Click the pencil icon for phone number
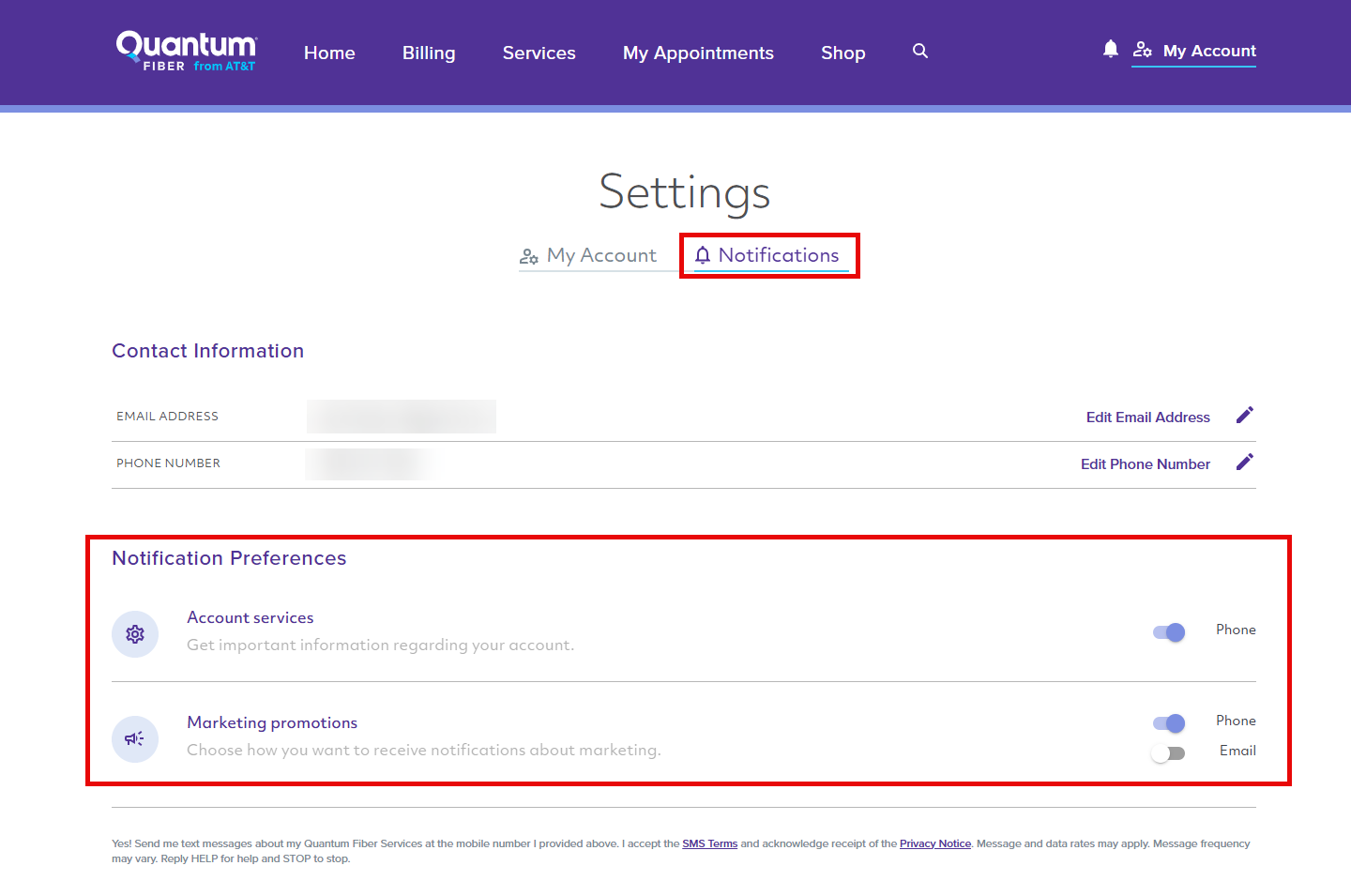 click(1245, 463)
